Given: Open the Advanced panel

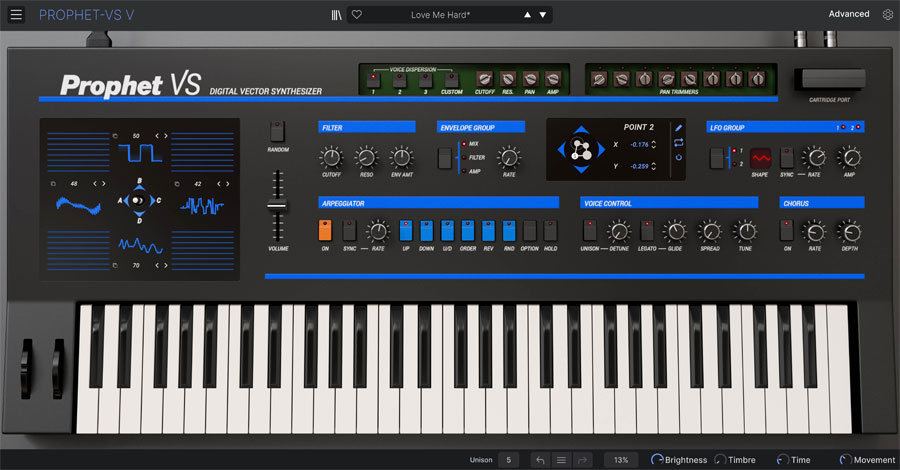Looking at the screenshot, I should 848,14.
